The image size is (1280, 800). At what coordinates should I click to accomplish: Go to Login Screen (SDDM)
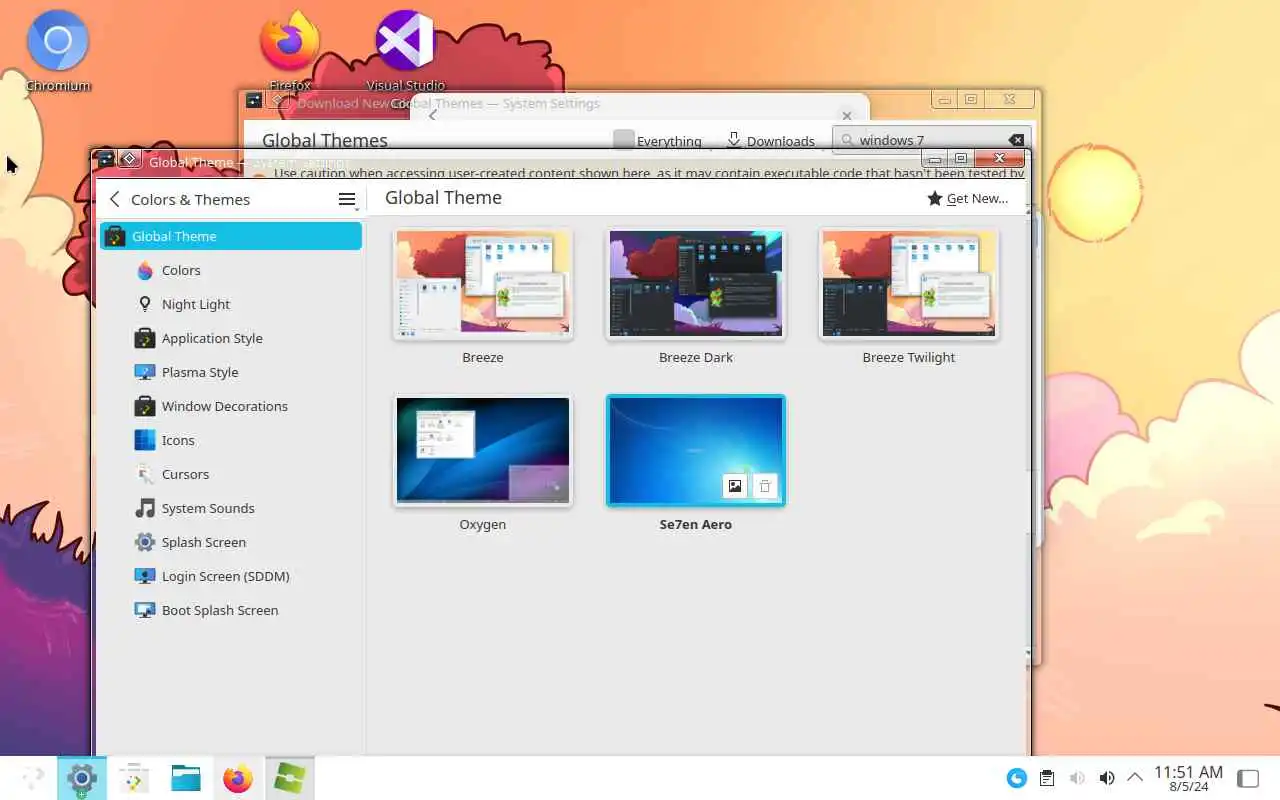pyautogui.click(x=231, y=576)
